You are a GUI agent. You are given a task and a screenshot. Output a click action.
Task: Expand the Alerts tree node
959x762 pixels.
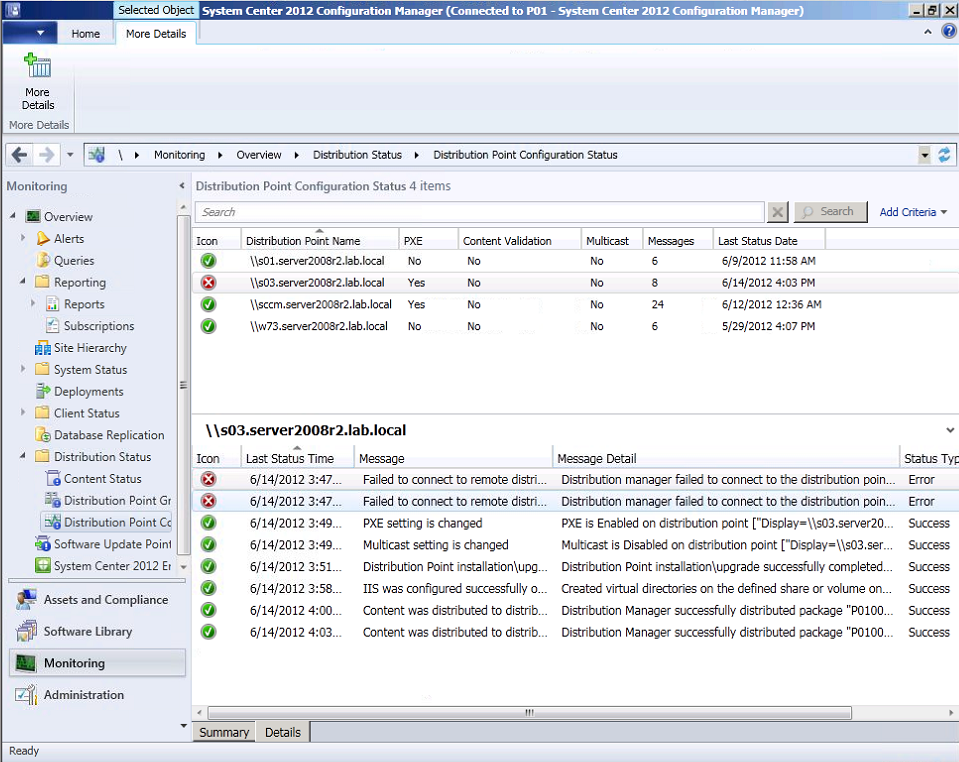click(x=23, y=238)
